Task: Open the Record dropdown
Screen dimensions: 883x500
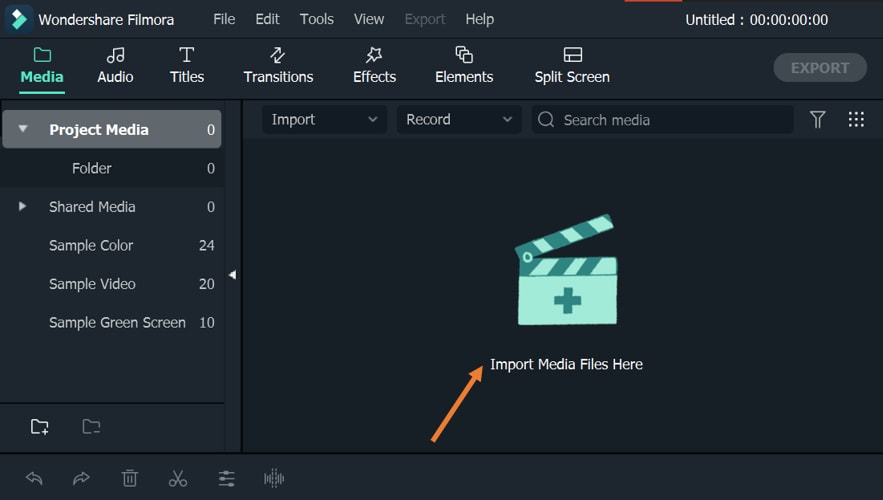Action: click(x=458, y=120)
